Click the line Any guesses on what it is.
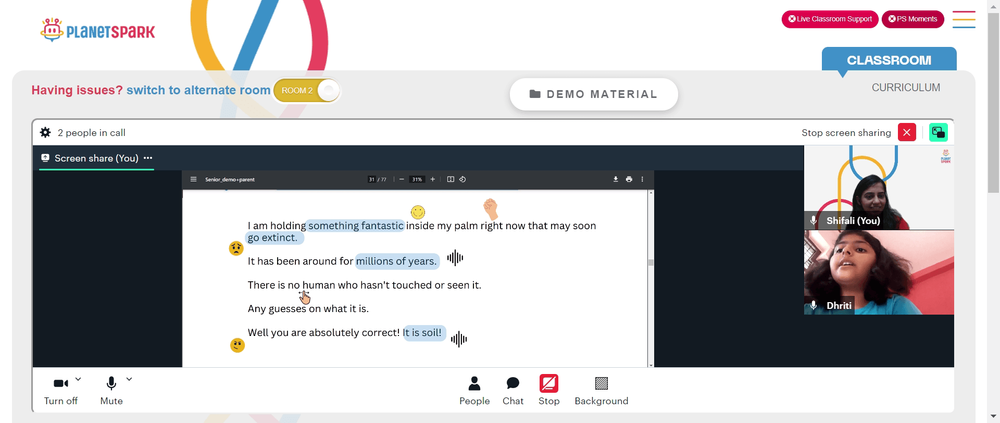Screen dimensions: 1000x423 (x=308, y=309)
